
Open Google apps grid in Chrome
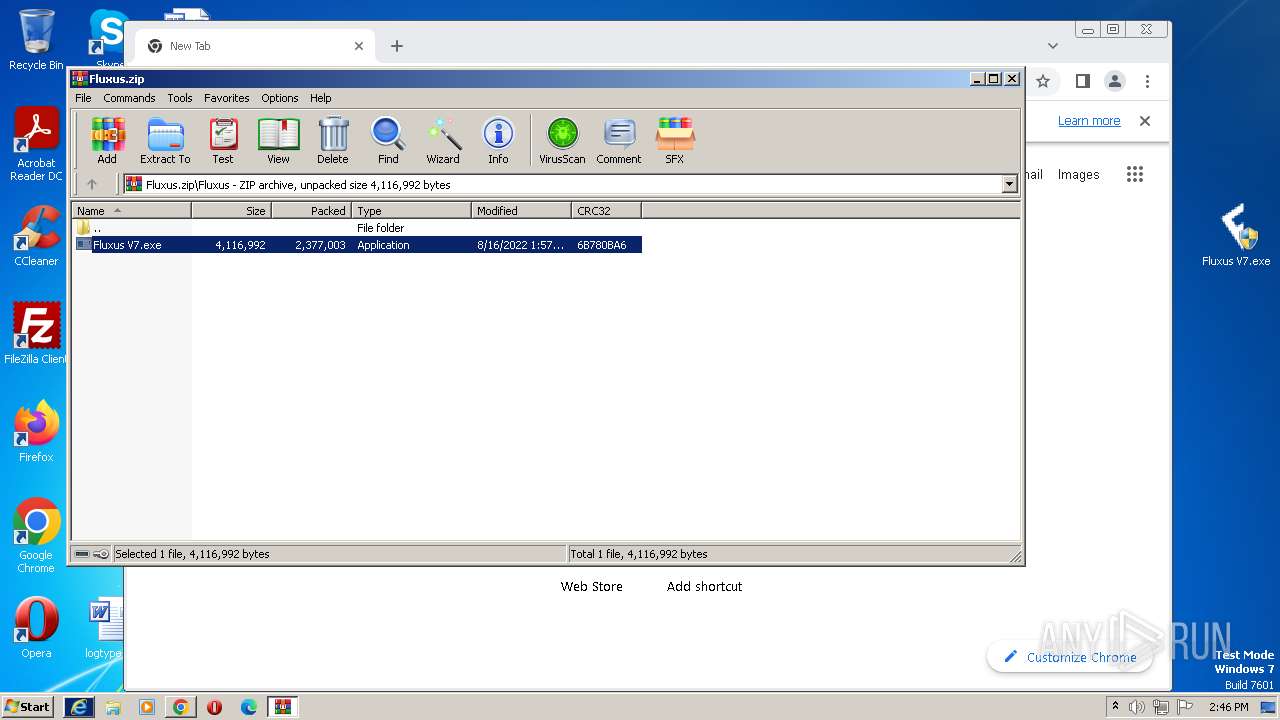click(x=1134, y=174)
